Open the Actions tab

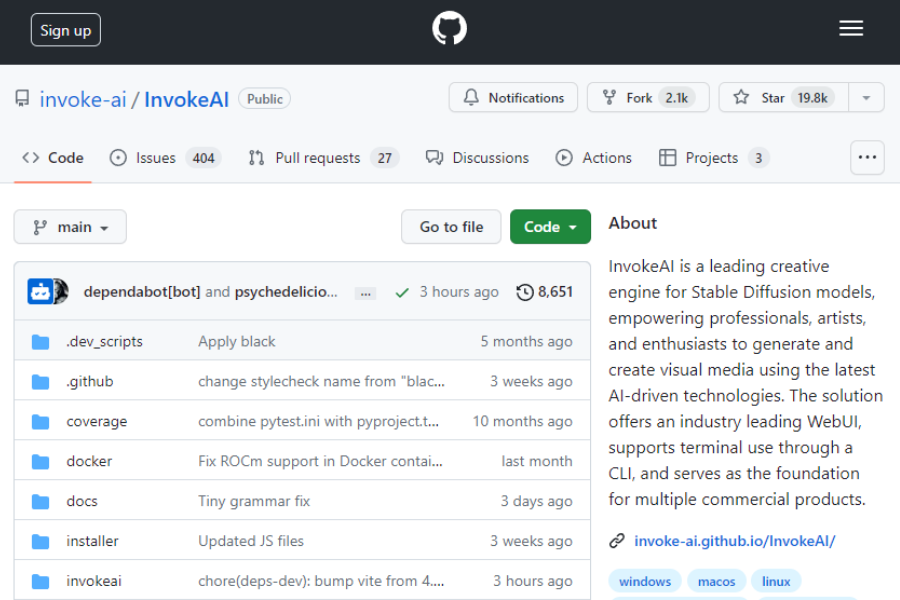[x=593, y=158]
